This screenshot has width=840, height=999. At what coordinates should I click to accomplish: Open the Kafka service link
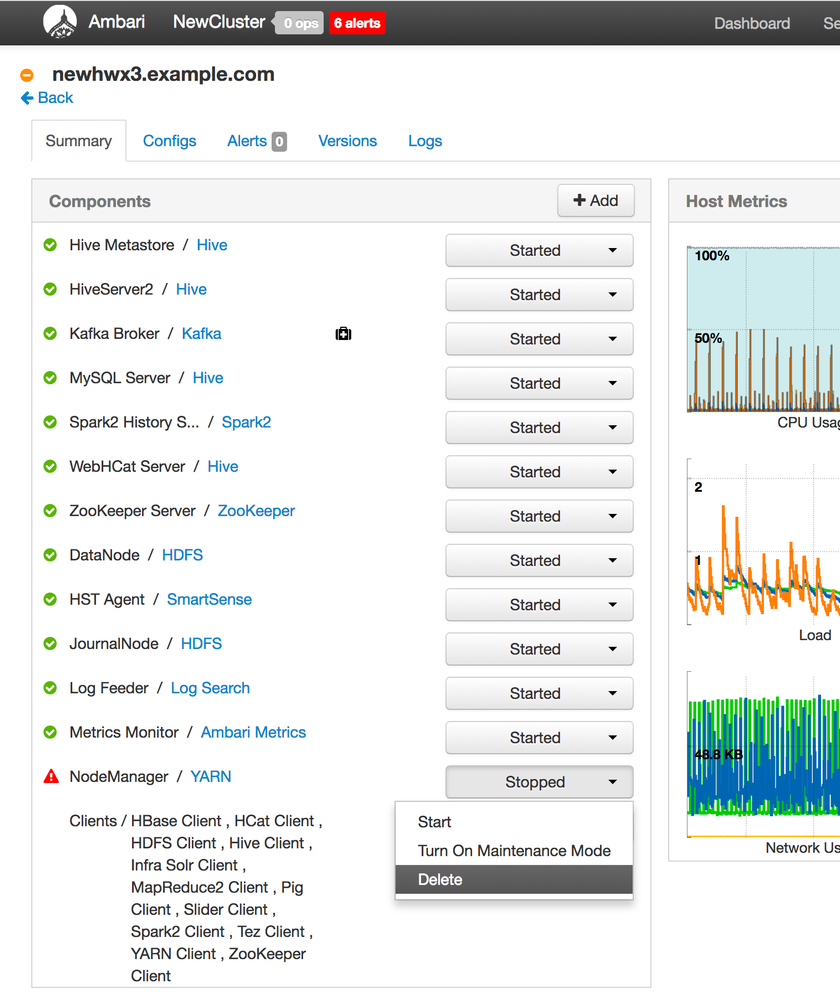click(x=201, y=333)
